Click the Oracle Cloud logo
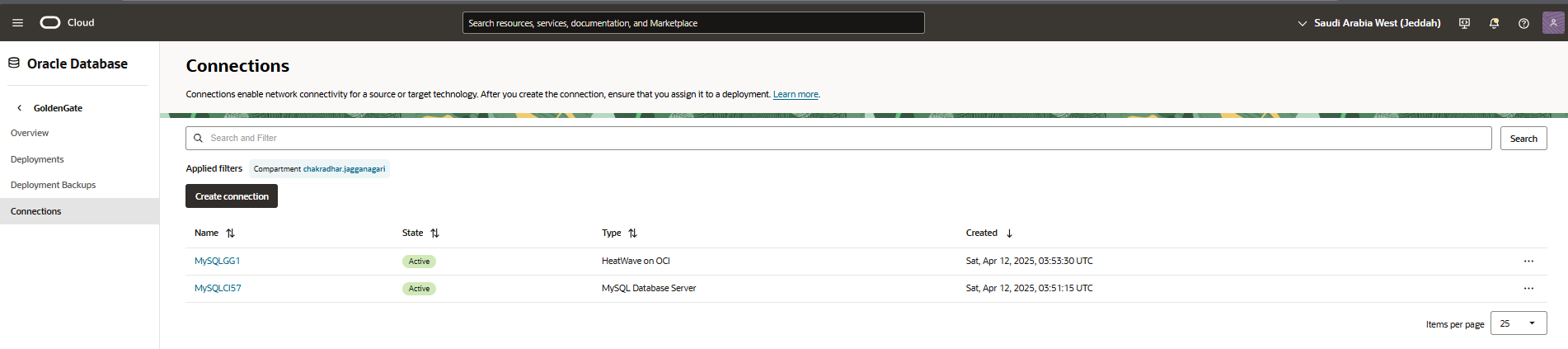 pyautogui.click(x=67, y=22)
